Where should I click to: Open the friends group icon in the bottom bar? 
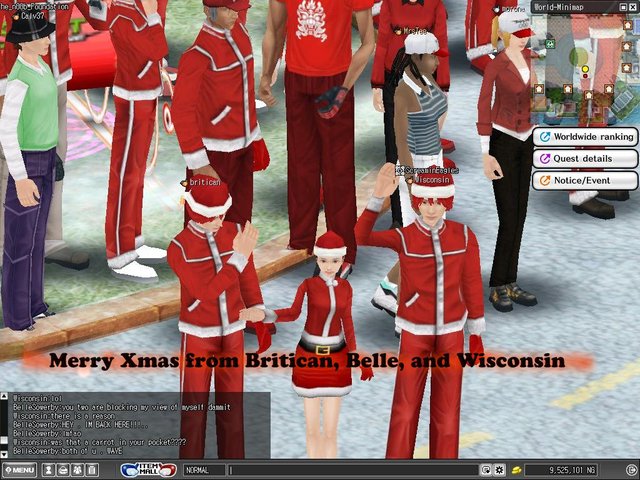(x=78, y=470)
